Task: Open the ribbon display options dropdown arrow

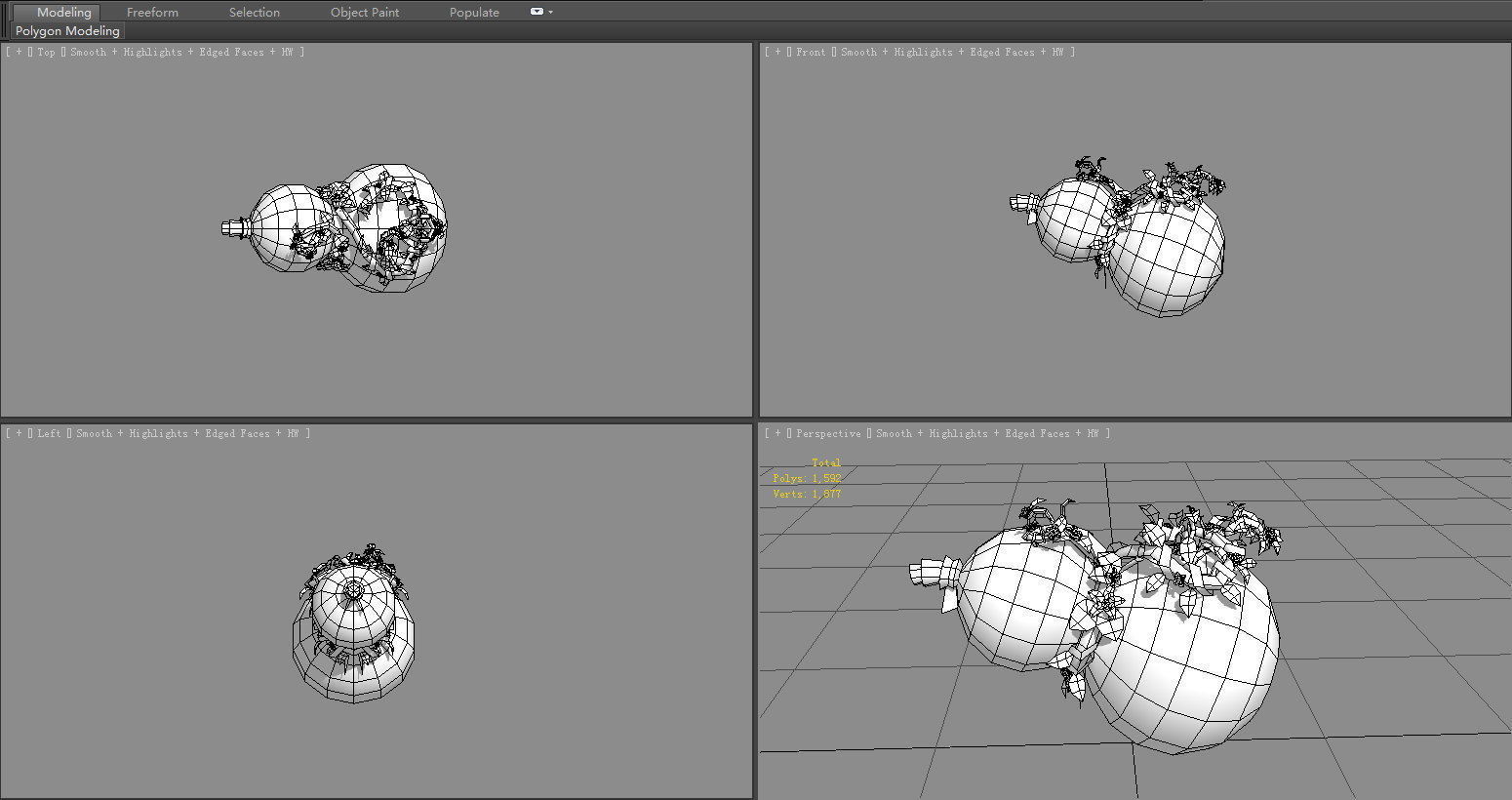Action: pyautogui.click(x=551, y=12)
